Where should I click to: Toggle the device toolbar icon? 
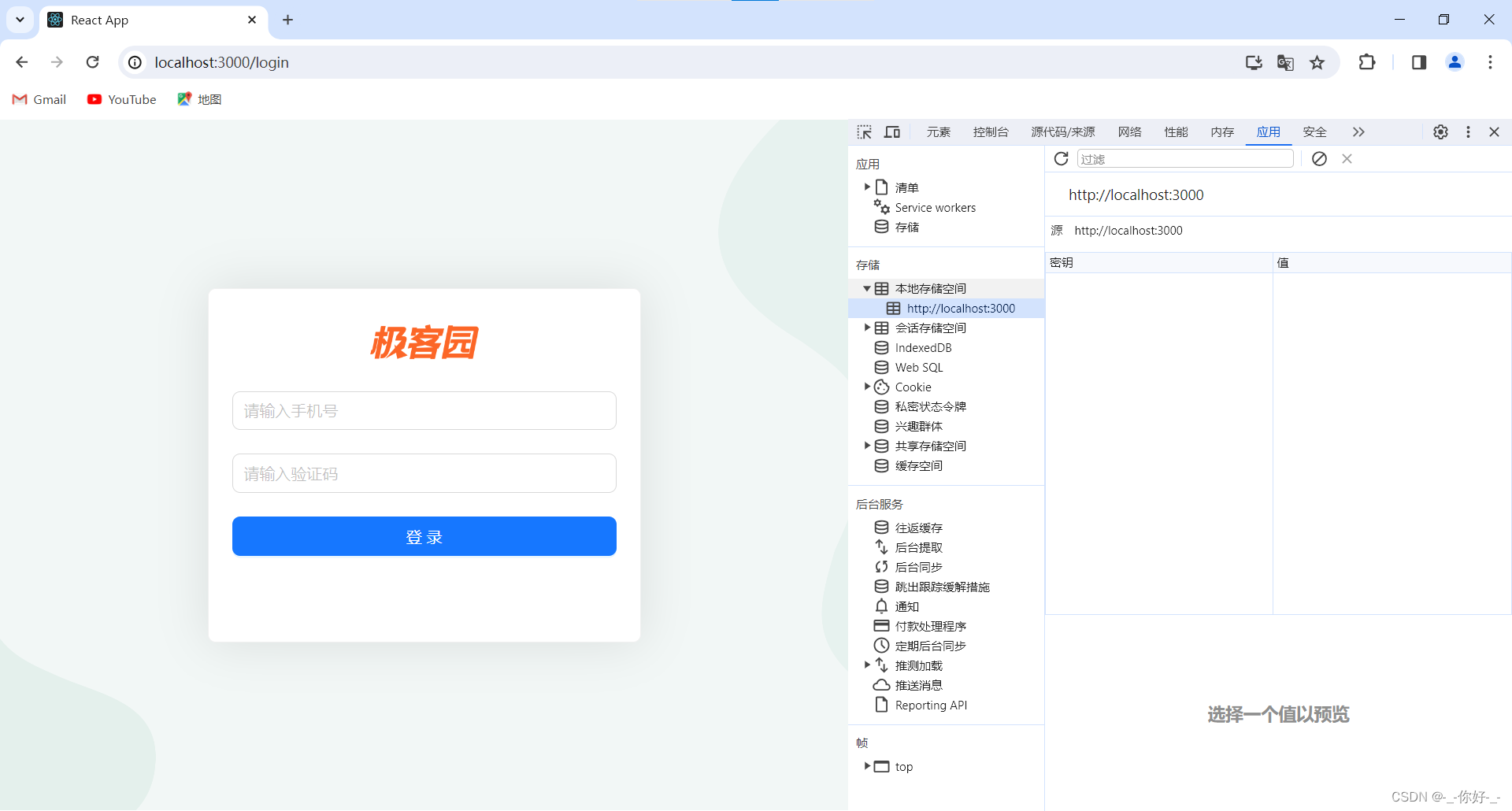pyautogui.click(x=891, y=131)
